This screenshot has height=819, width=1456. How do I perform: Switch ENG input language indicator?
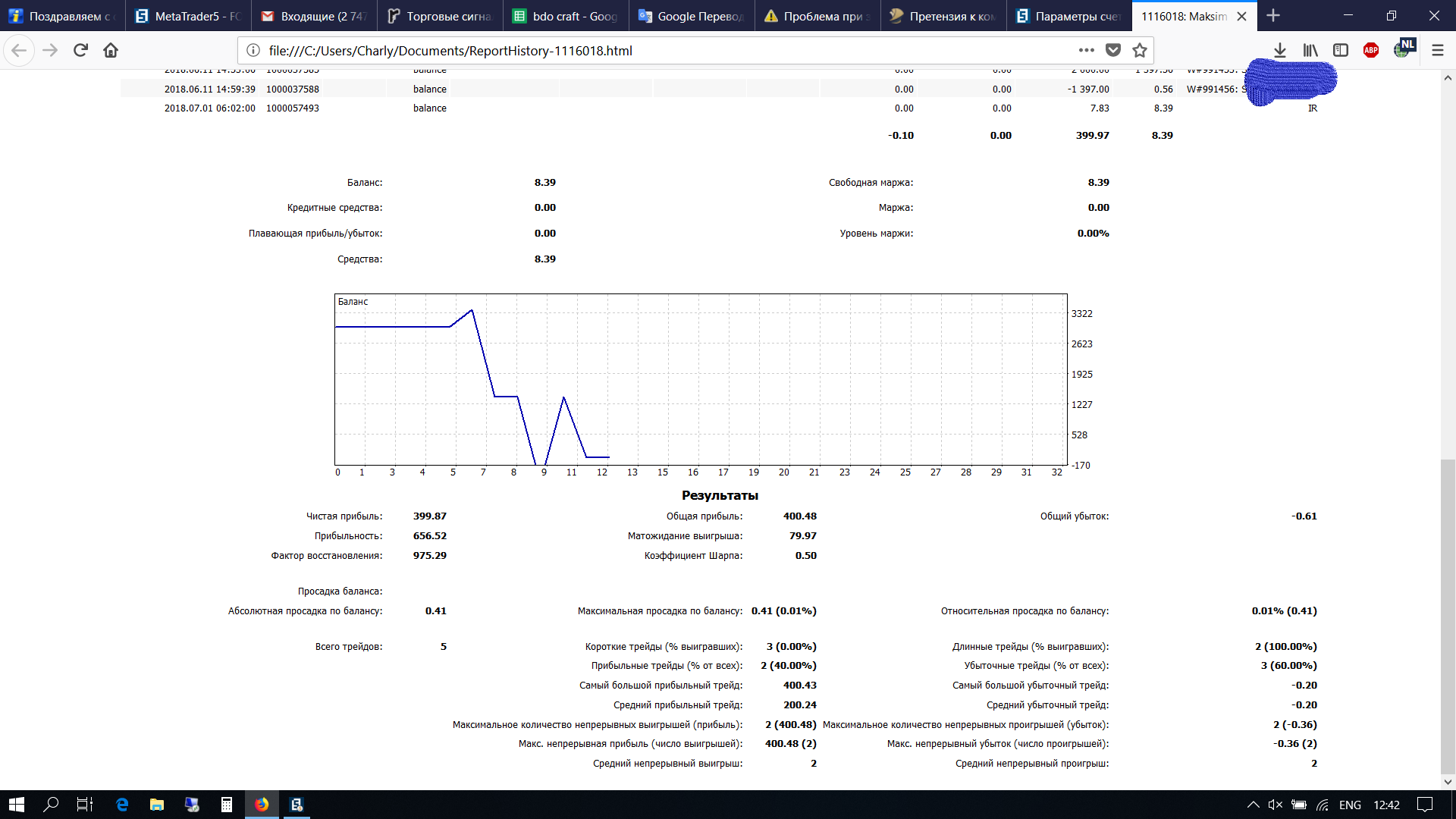1350,805
